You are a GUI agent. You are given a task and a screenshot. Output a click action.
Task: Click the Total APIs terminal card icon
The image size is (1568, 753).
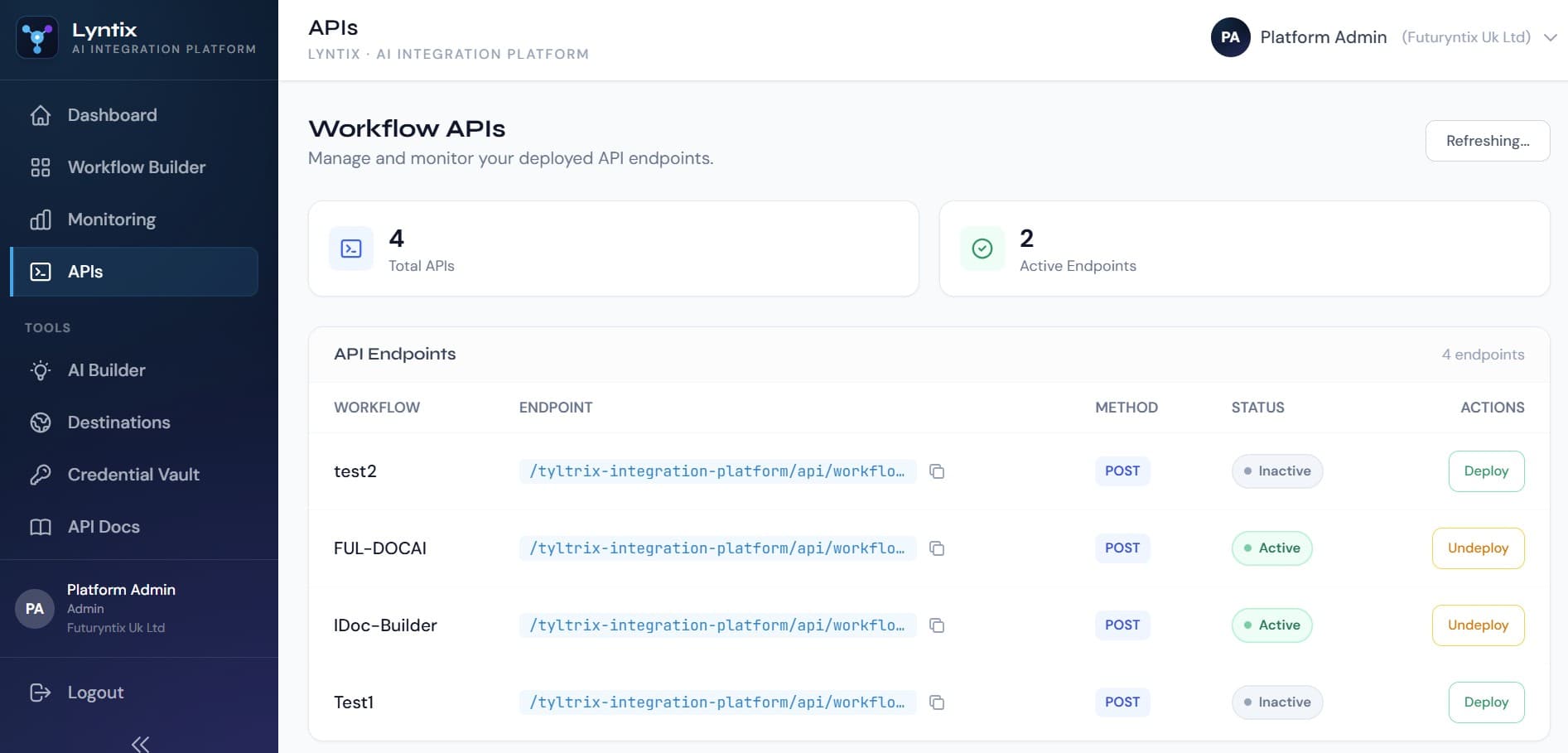(x=351, y=249)
